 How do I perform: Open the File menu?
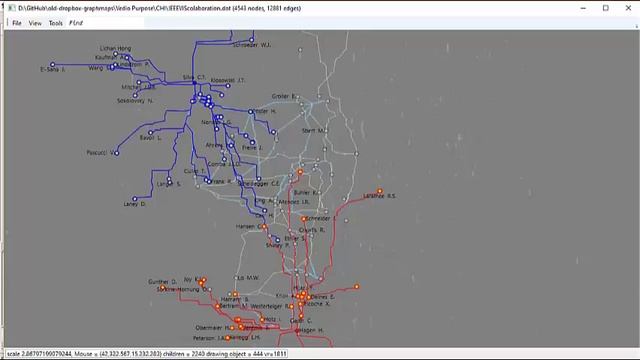tap(17, 23)
